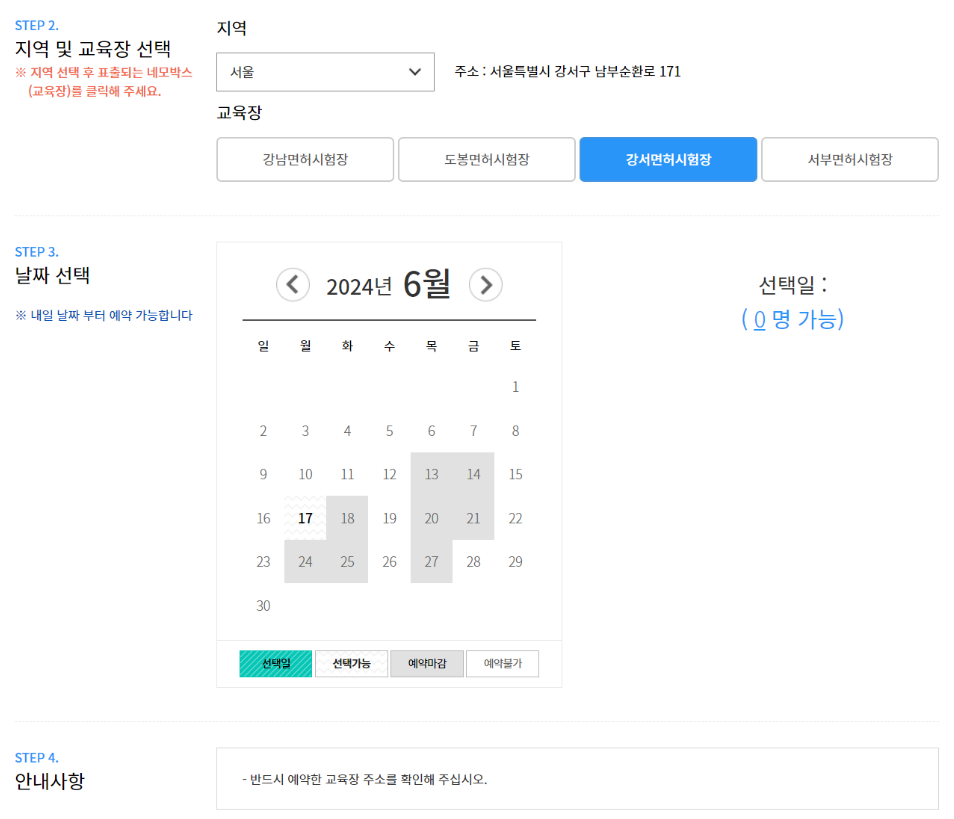Select June 26 on the calendar

point(389,562)
